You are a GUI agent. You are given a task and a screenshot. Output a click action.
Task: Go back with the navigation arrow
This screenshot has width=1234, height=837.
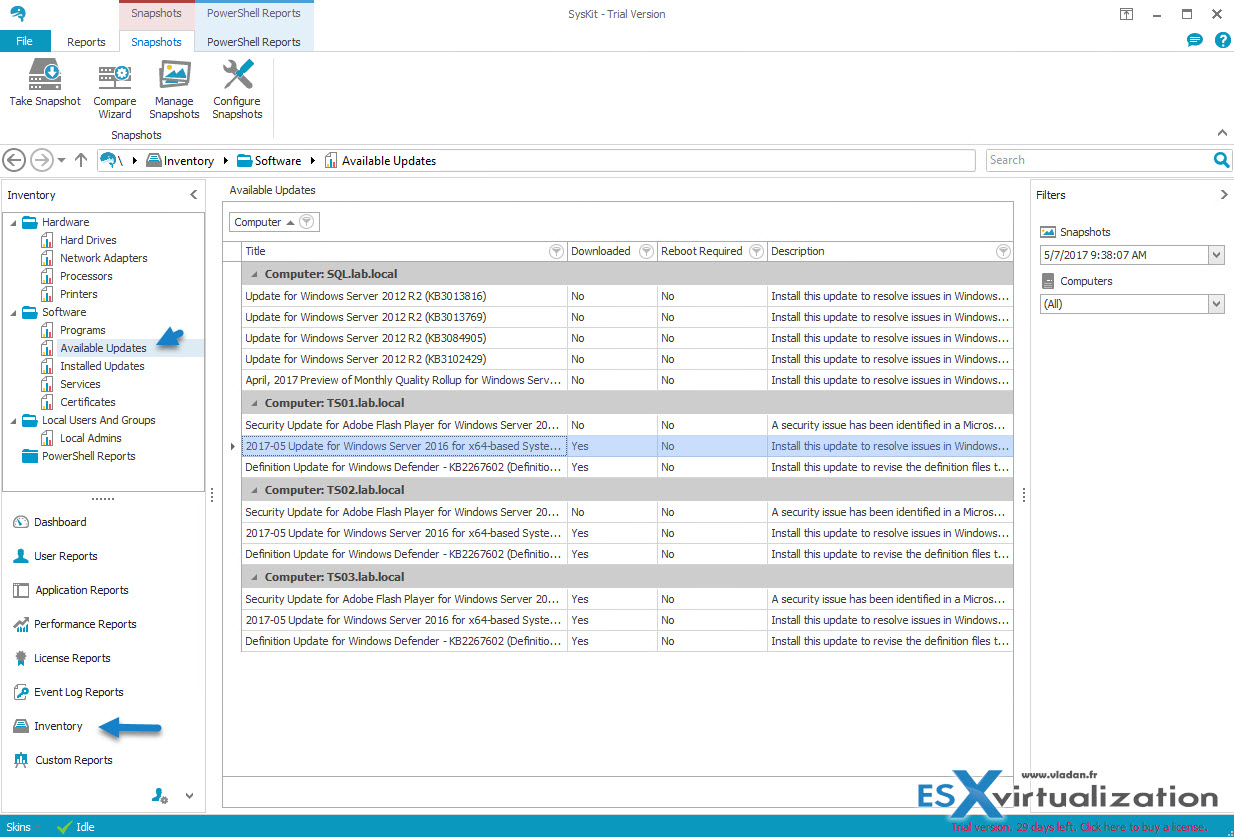(14, 160)
